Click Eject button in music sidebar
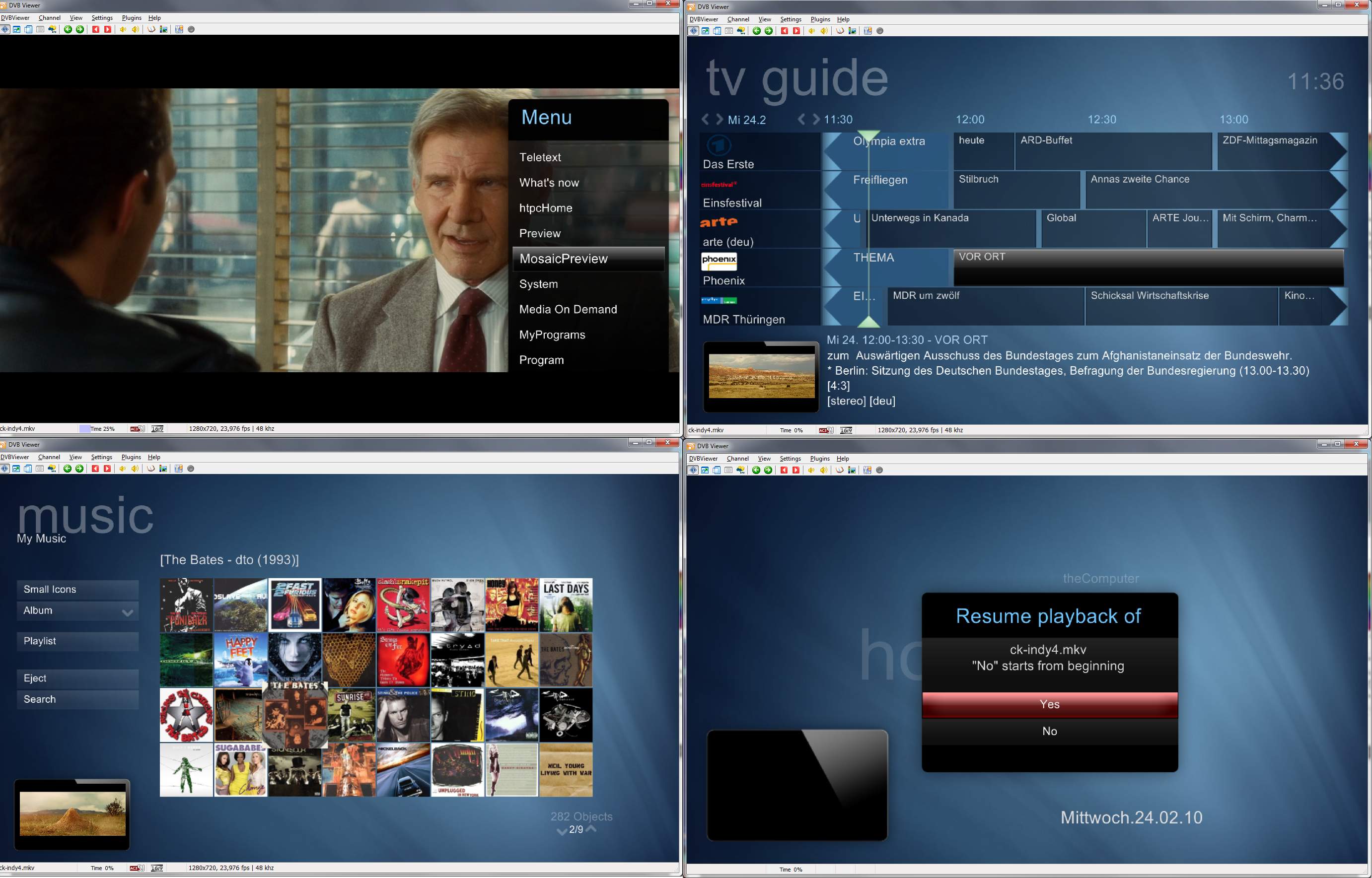Image resolution: width=1372 pixels, height=878 pixels. pos(77,678)
